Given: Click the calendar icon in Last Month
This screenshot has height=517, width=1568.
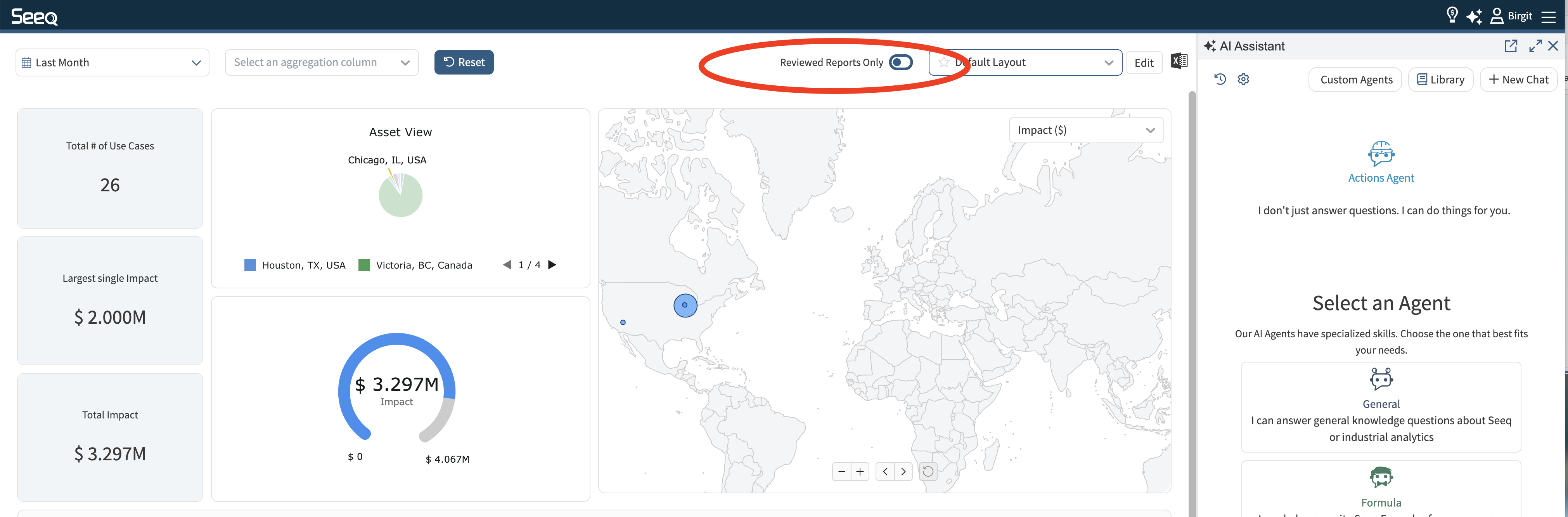Looking at the screenshot, I should pos(26,63).
